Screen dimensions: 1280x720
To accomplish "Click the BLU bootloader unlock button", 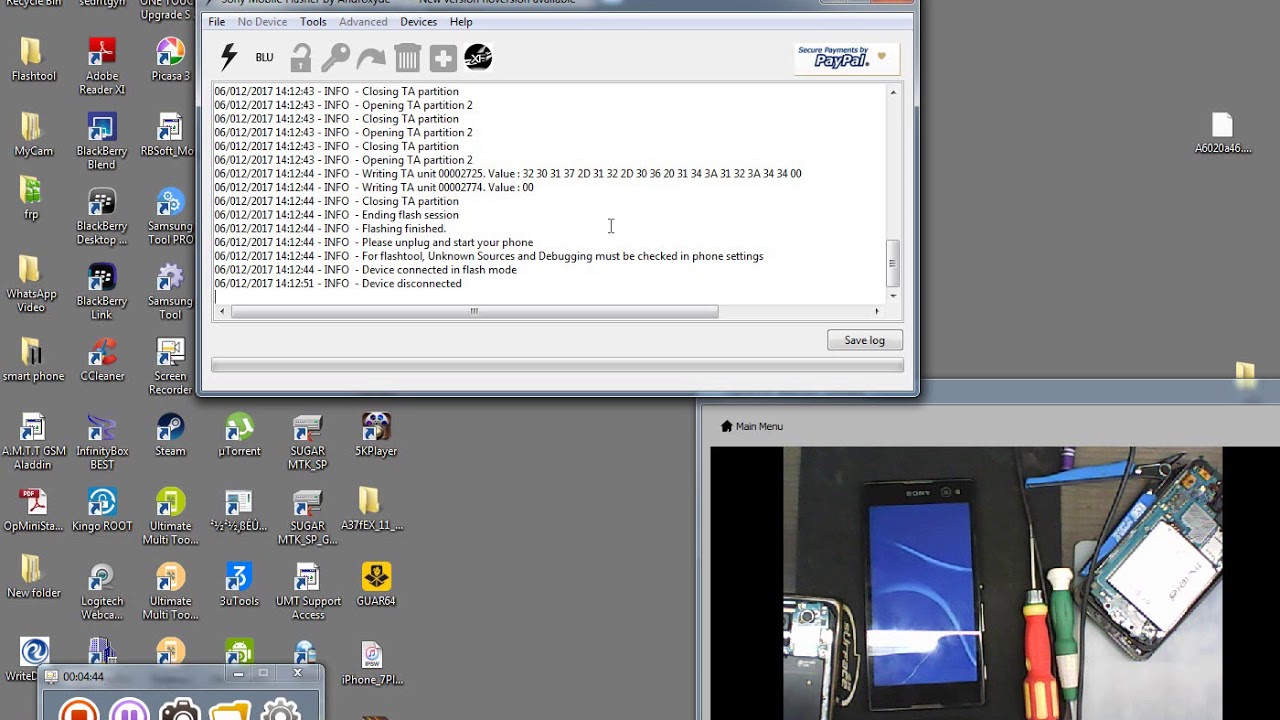I will [x=264, y=58].
